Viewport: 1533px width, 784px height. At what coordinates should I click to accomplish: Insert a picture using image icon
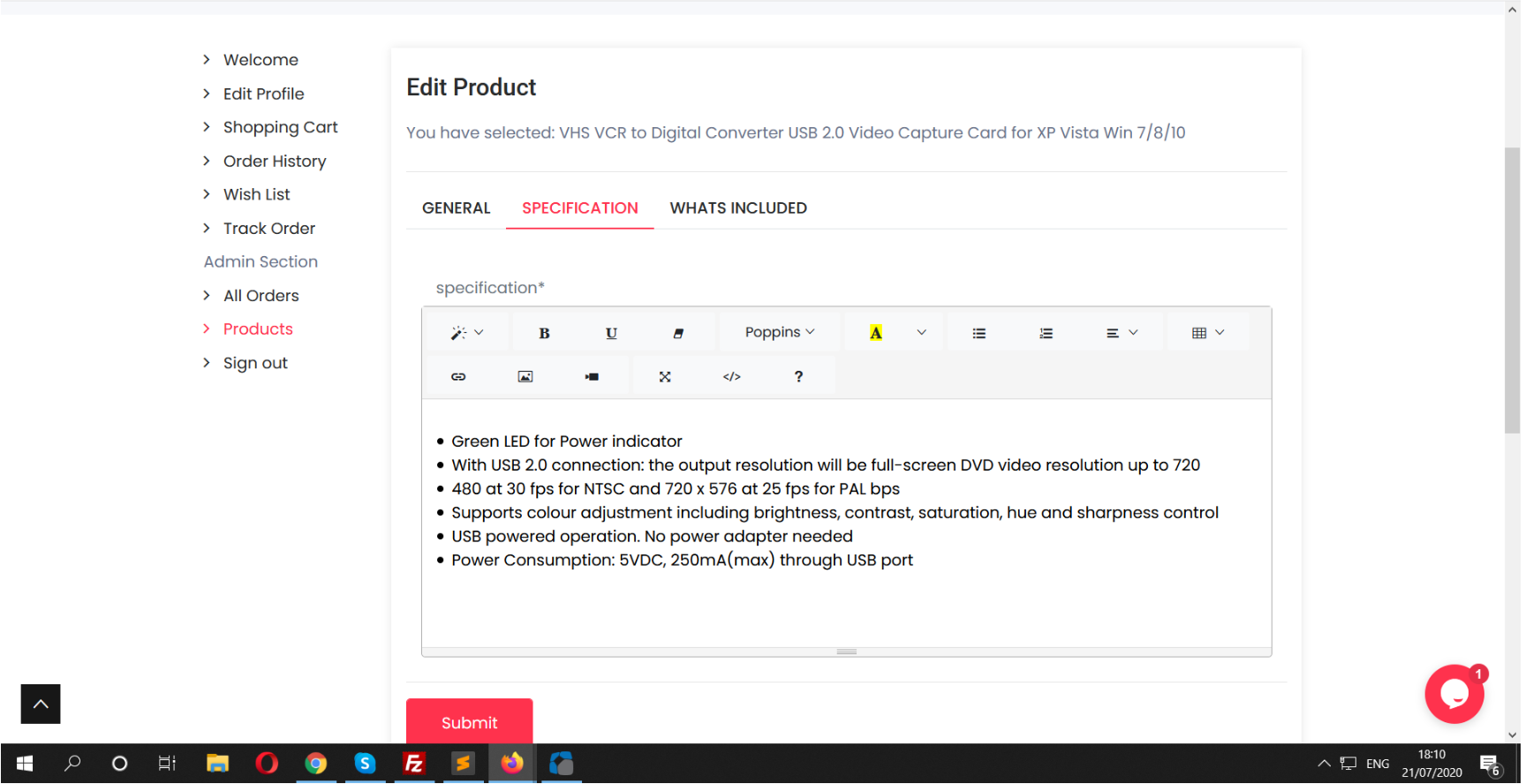525,377
